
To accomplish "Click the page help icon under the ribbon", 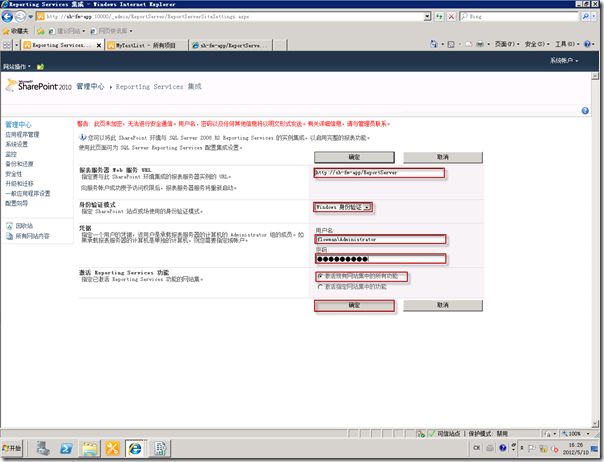I will click(585, 111).
